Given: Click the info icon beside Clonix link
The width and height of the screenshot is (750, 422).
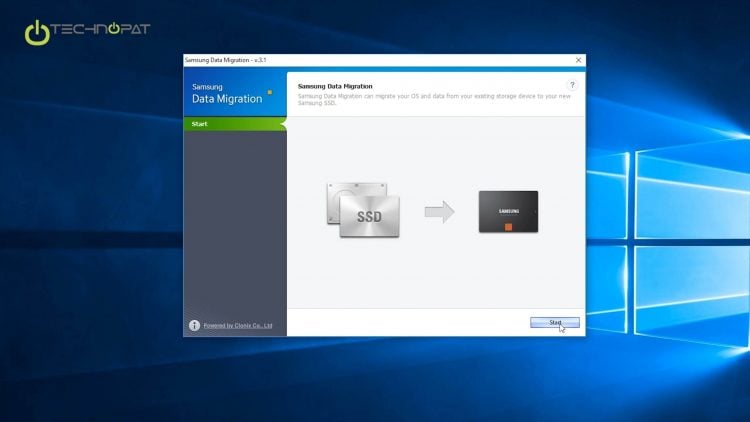Looking at the screenshot, I should pyautogui.click(x=194, y=325).
